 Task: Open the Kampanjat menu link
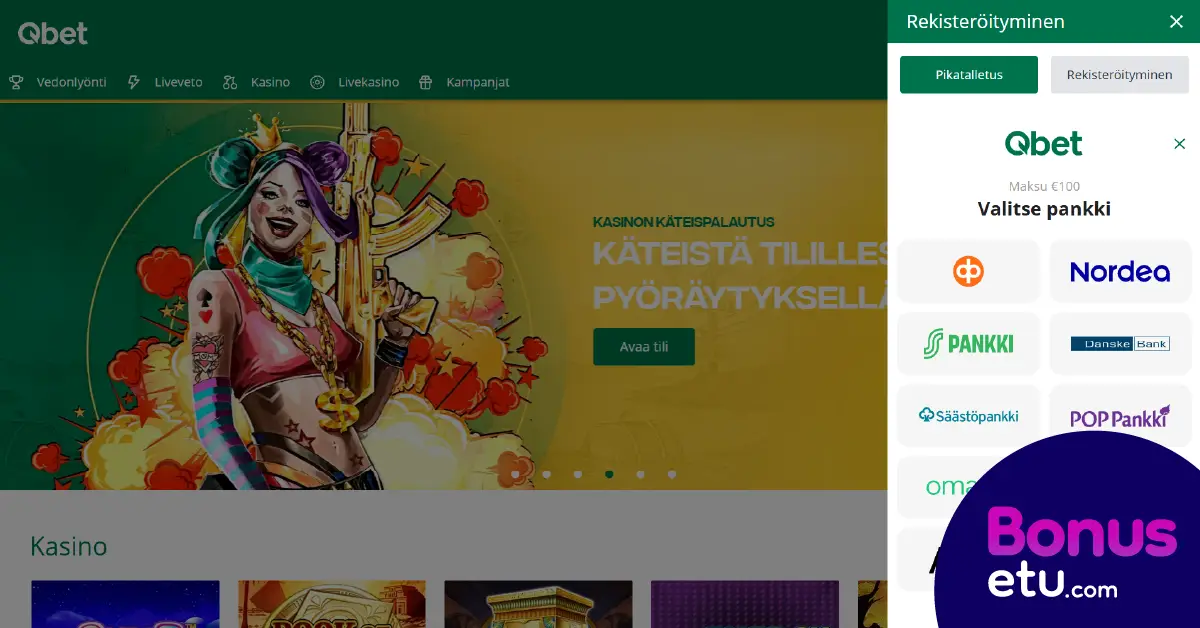478,82
